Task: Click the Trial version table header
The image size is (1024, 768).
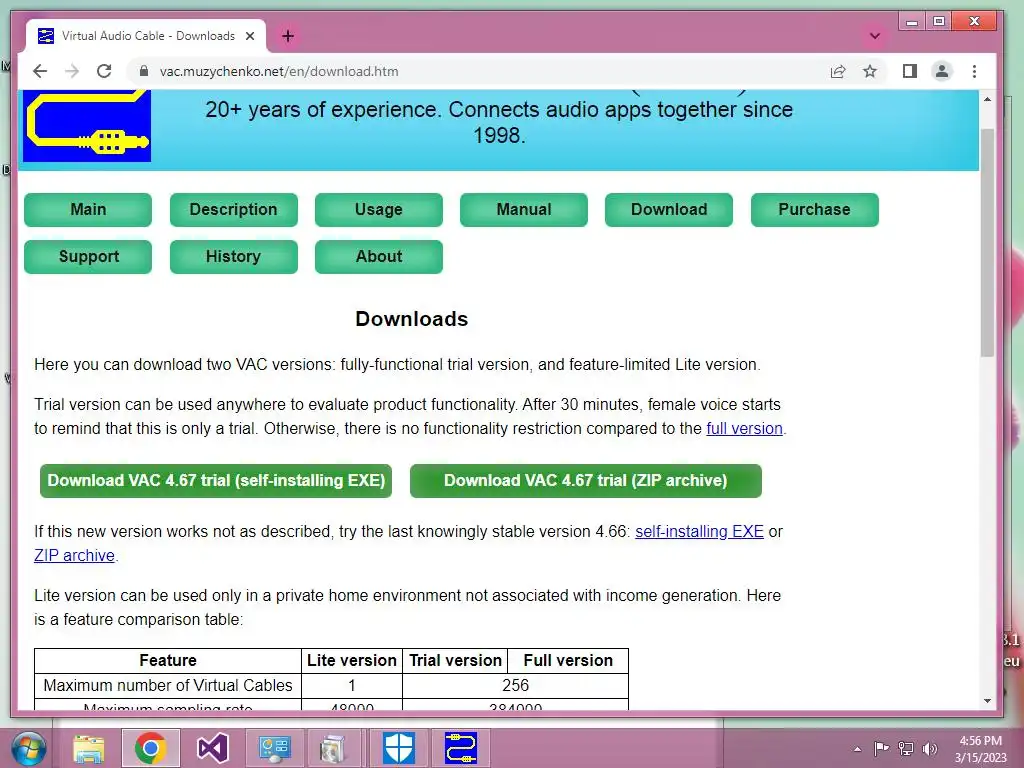Action: 455,660
